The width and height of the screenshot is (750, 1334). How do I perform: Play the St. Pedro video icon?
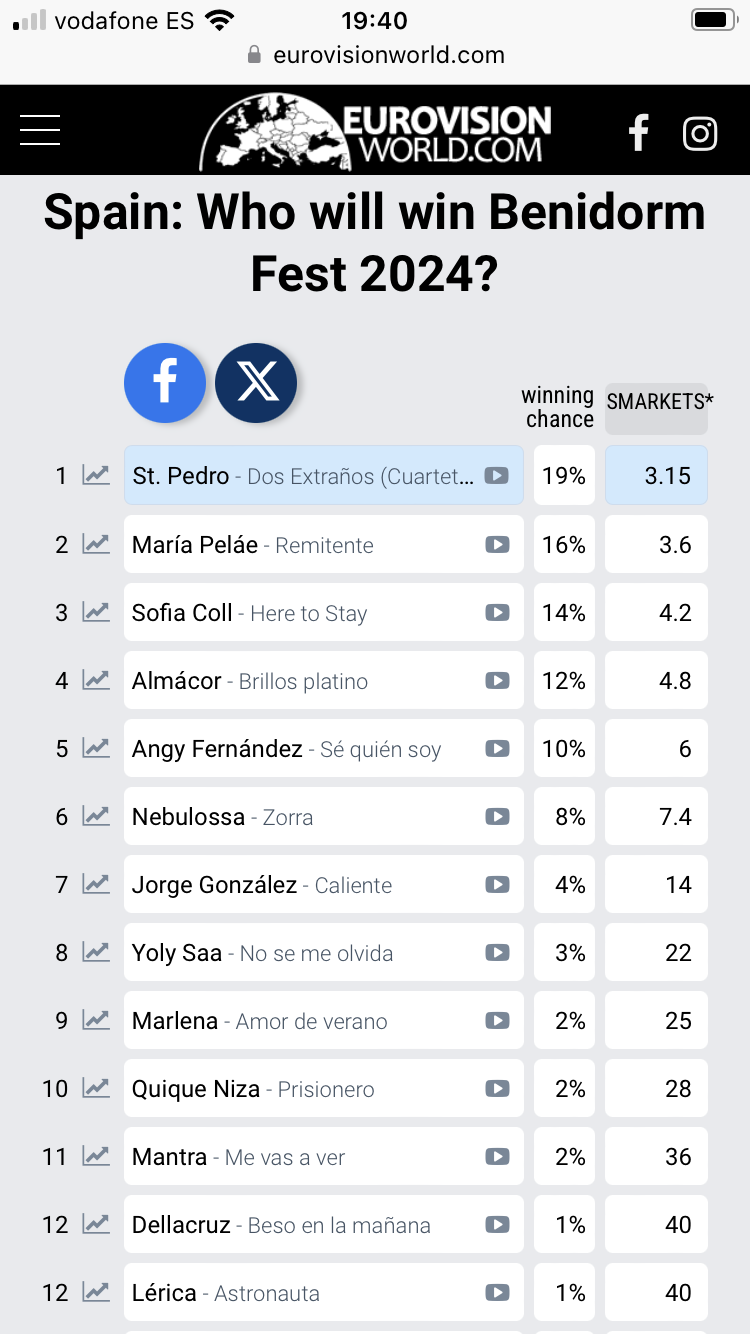497,476
